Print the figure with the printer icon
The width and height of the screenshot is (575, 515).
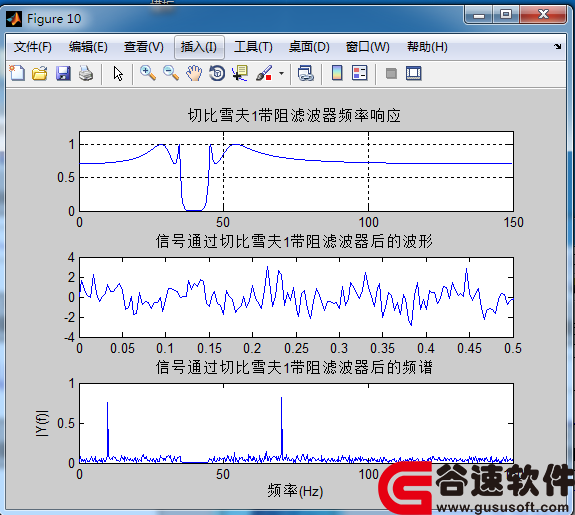pyautogui.click(x=86, y=73)
